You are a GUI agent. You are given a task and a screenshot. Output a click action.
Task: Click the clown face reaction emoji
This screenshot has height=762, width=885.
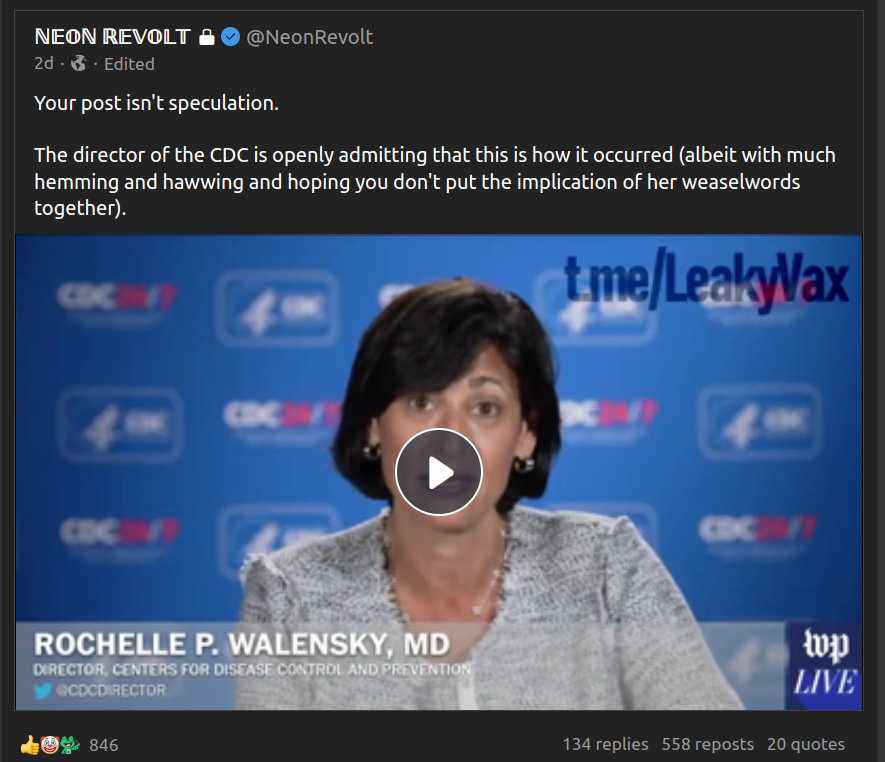[50, 745]
